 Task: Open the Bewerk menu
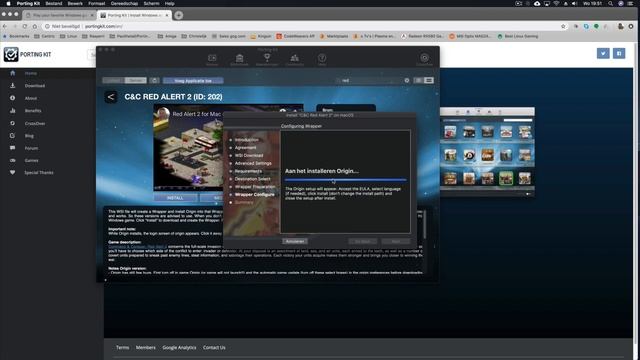click(75, 3)
